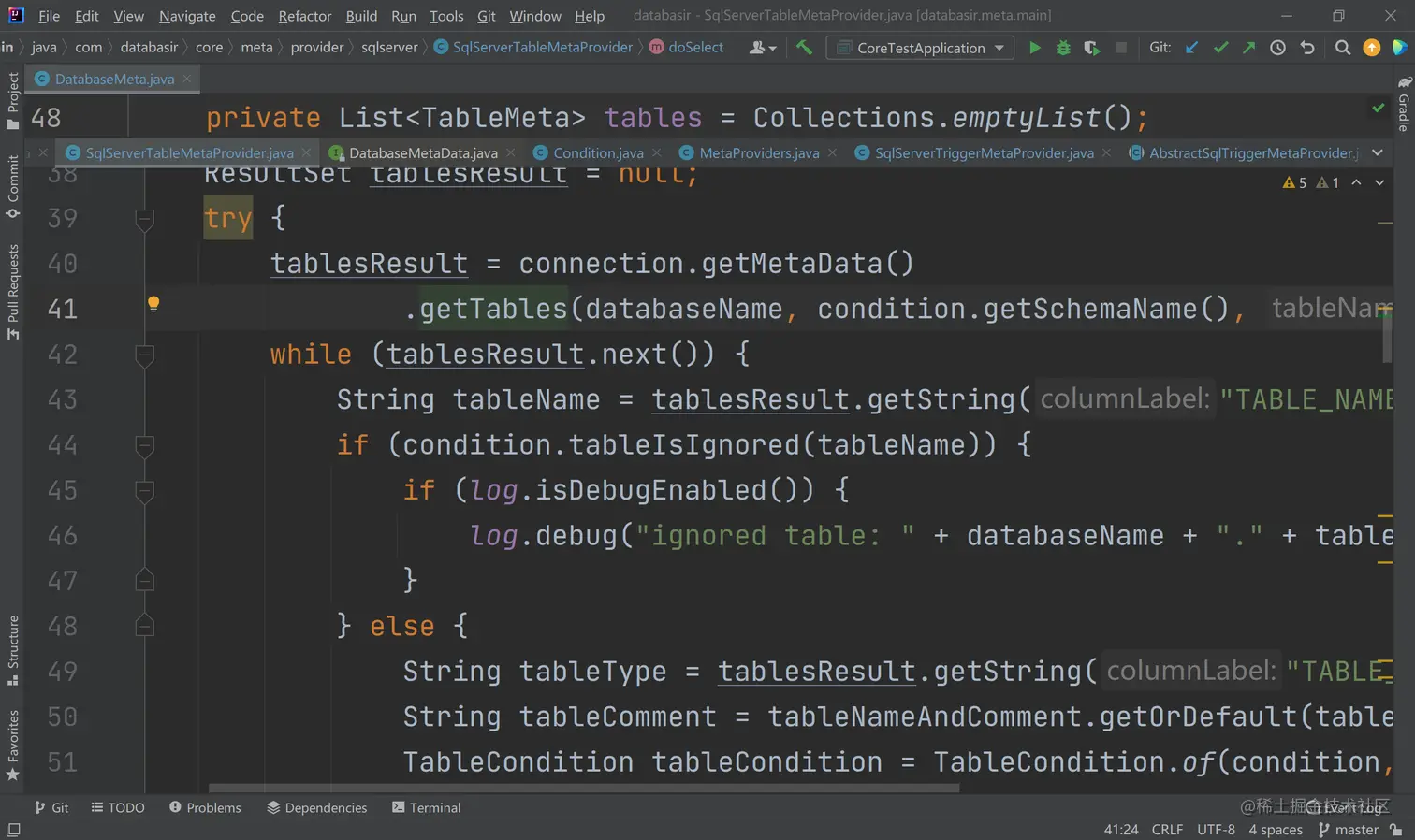Open the Problems tool window button
The width and height of the screenshot is (1415, 840).
tap(205, 807)
